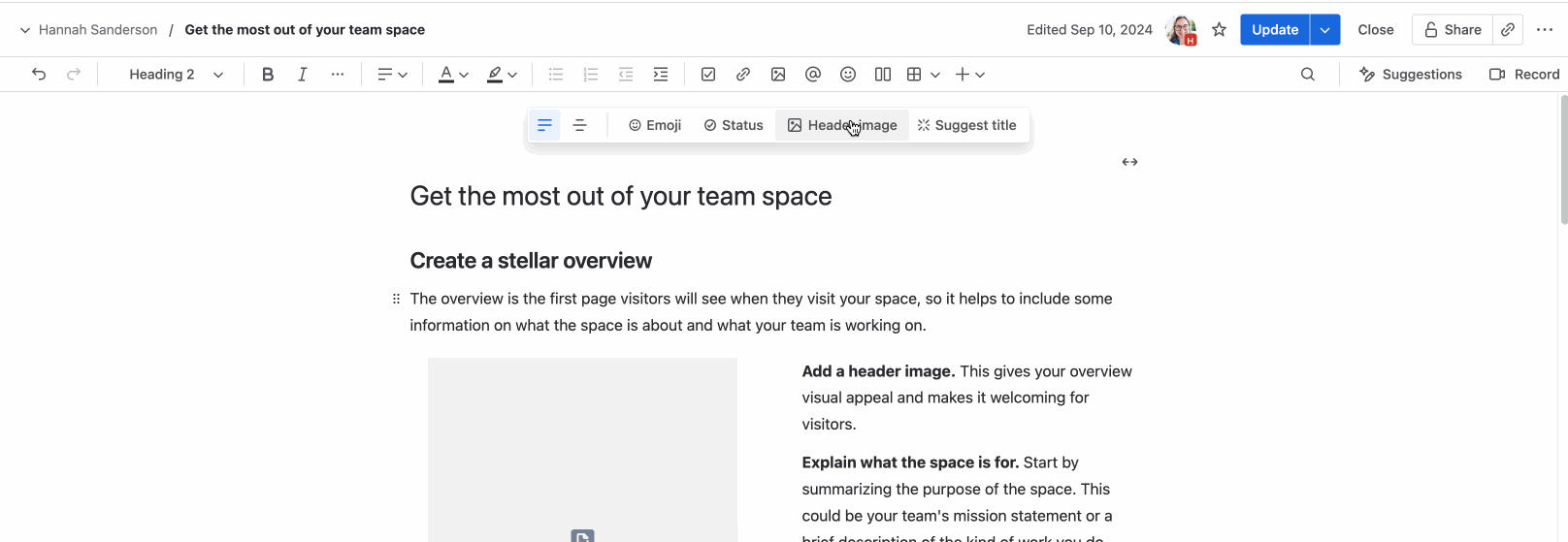Image resolution: width=1568 pixels, height=542 pixels.
Task: Toggle italic formatting
Action: (303, 75)
